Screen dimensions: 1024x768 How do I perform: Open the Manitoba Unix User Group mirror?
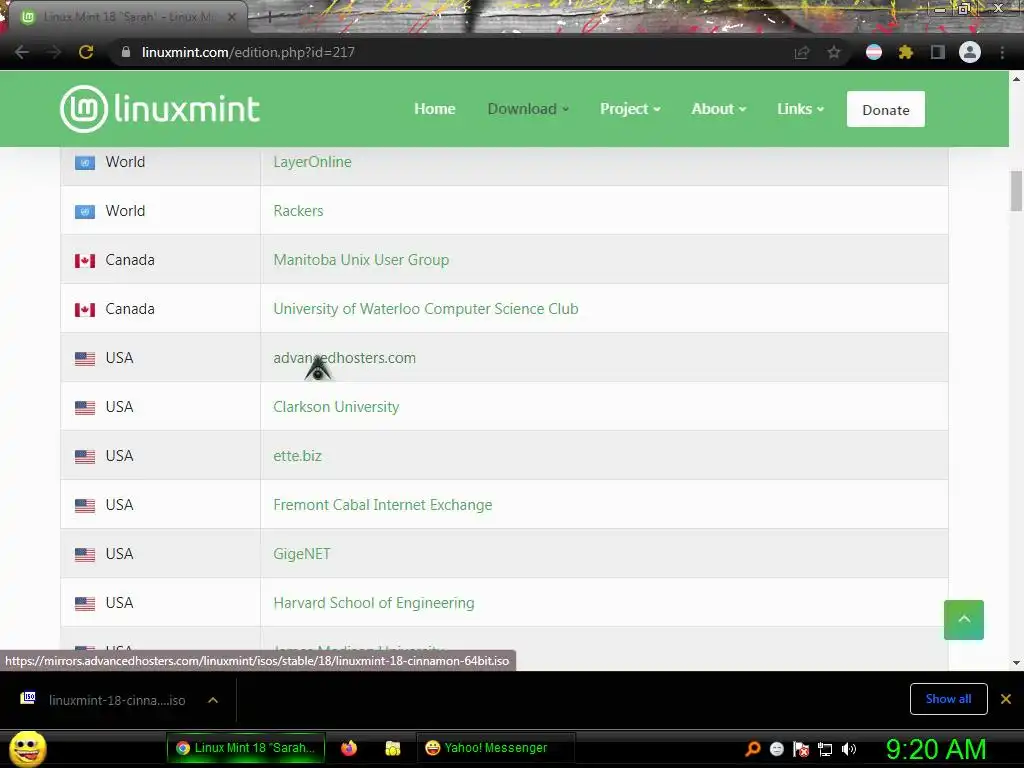click(361, 260)
